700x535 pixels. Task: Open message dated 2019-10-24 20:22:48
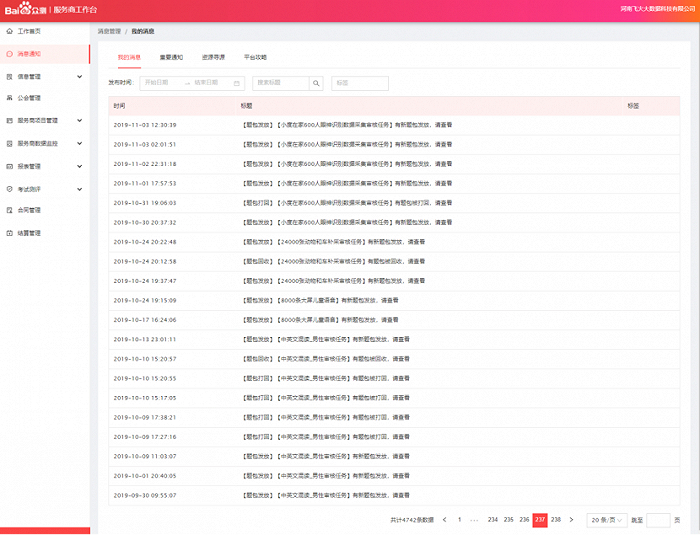point(394,242)
